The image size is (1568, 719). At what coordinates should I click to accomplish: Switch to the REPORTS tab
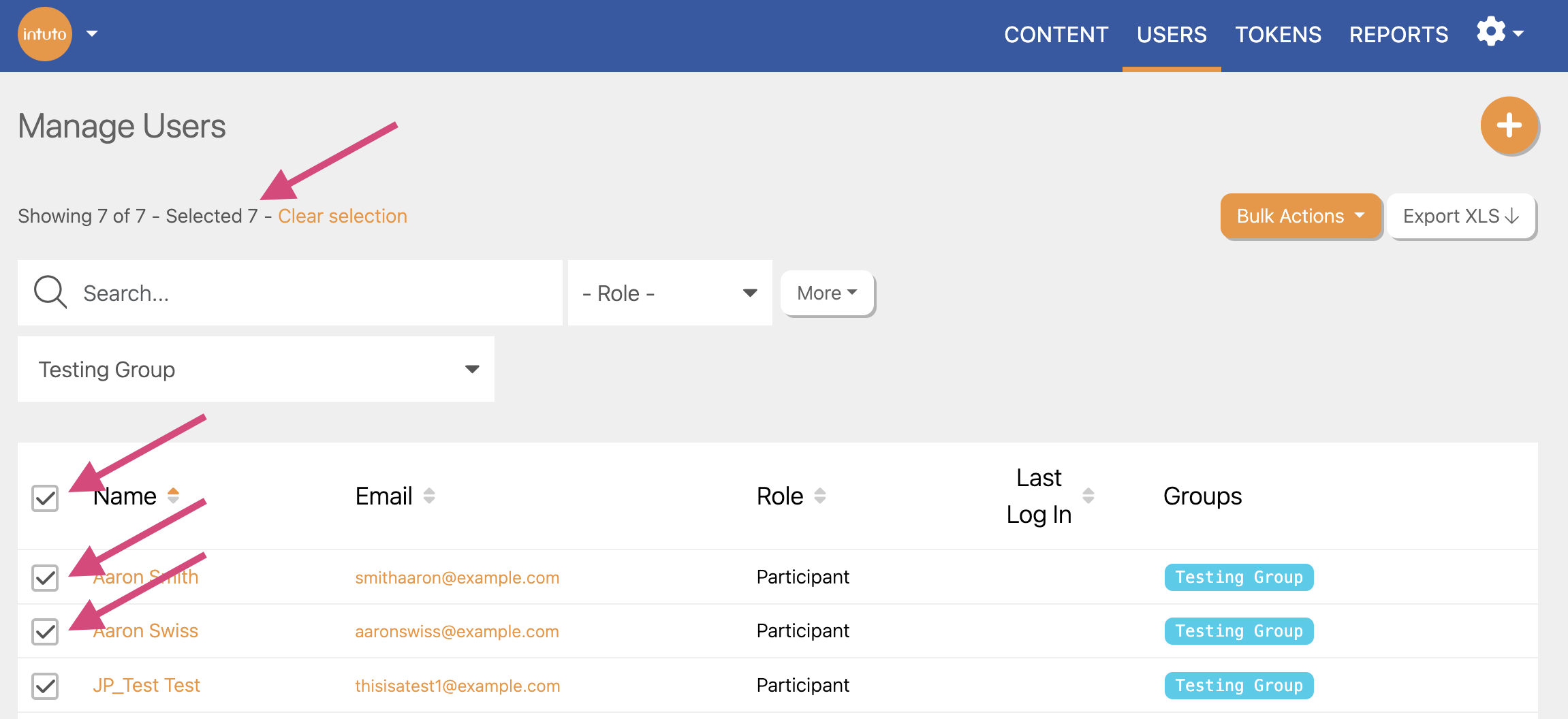tap(1398, 35)
